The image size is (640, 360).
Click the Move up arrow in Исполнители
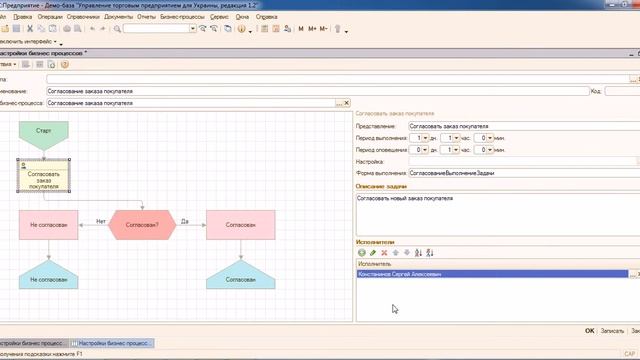tap(396, 253)
